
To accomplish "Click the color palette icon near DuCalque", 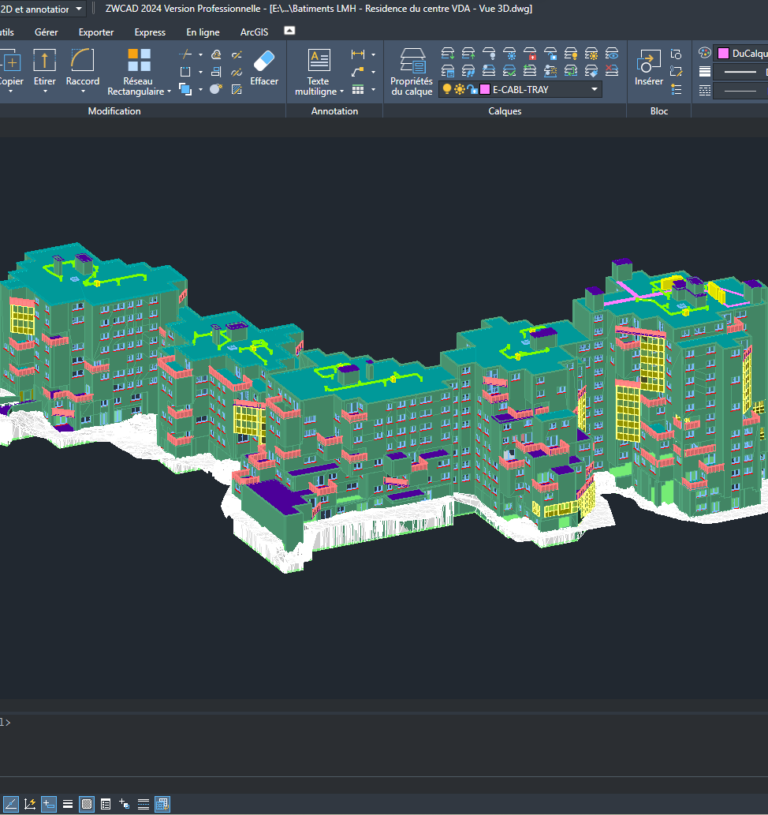I will coord(704,53).
